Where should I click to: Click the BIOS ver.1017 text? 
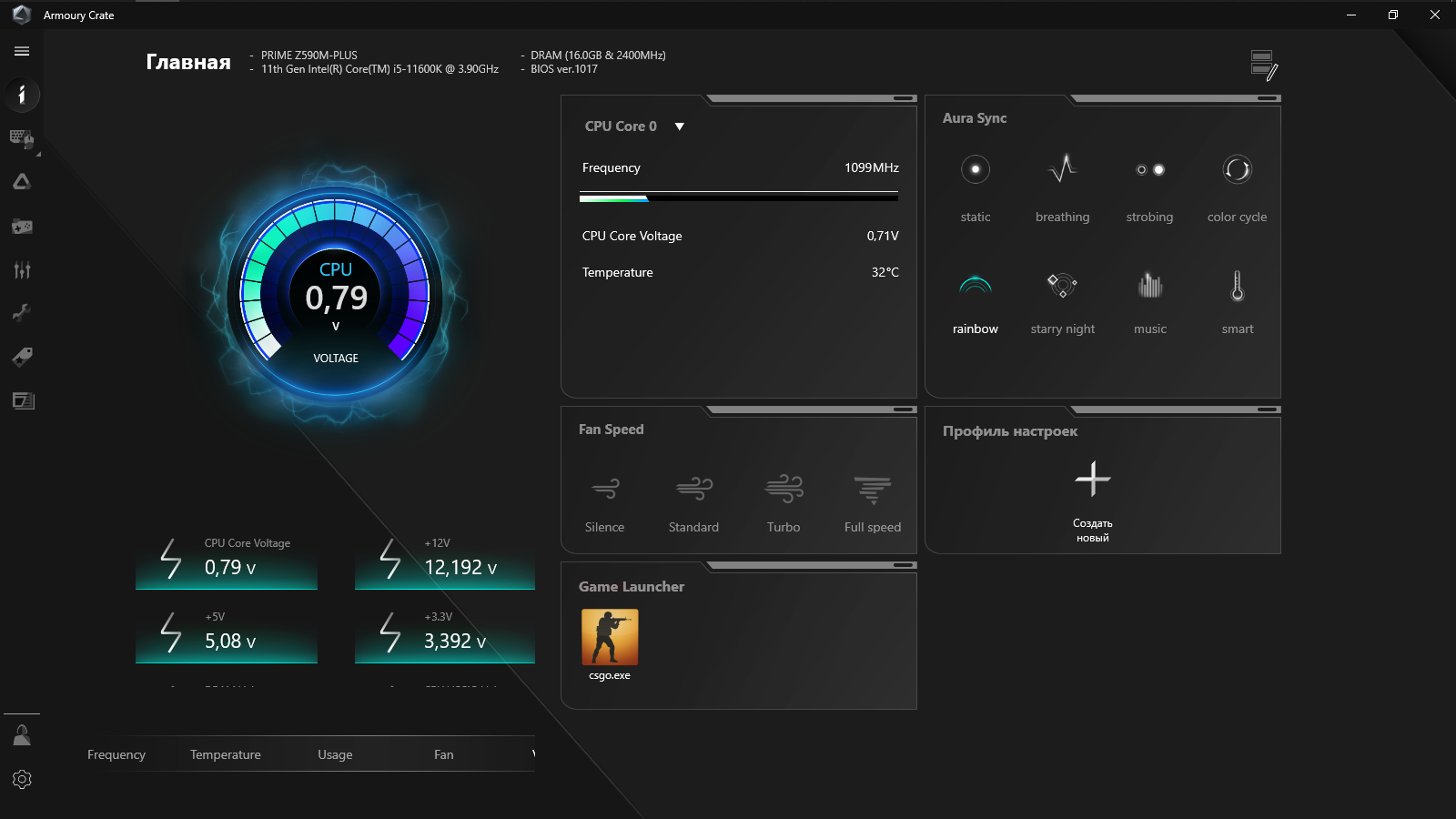(x=564, y=69)
